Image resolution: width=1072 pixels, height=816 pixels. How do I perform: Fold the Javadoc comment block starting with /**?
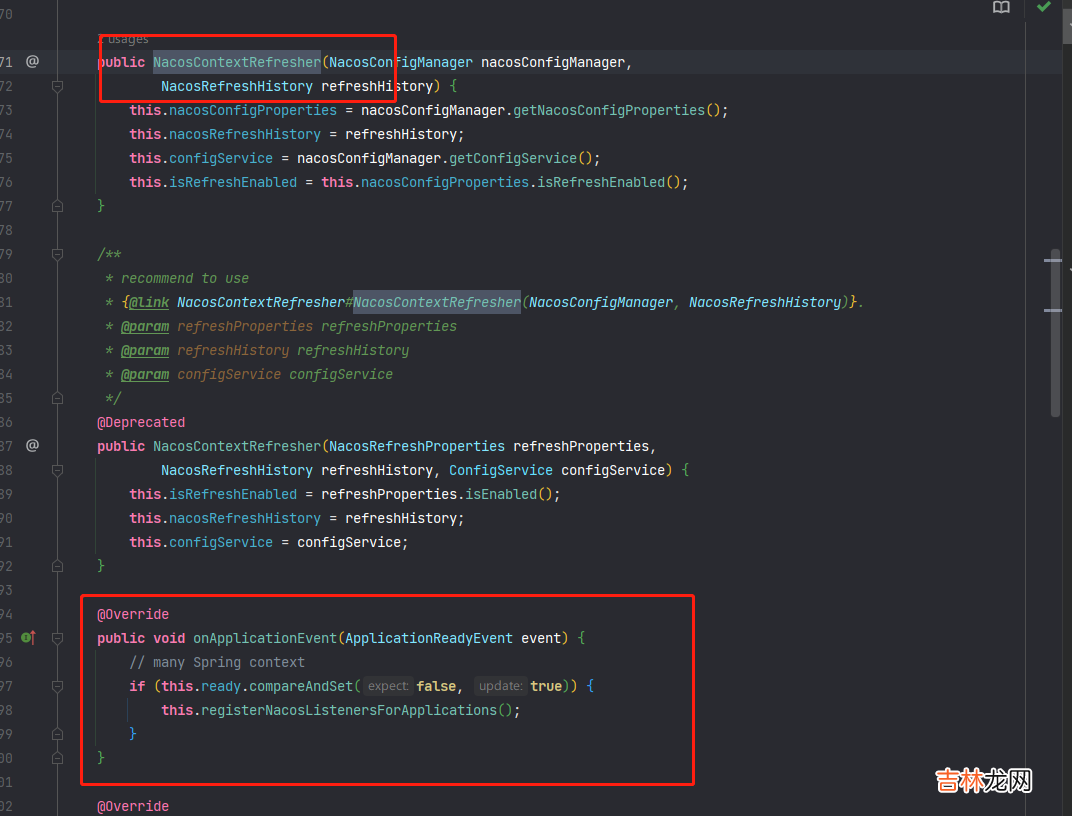(57, 254)
